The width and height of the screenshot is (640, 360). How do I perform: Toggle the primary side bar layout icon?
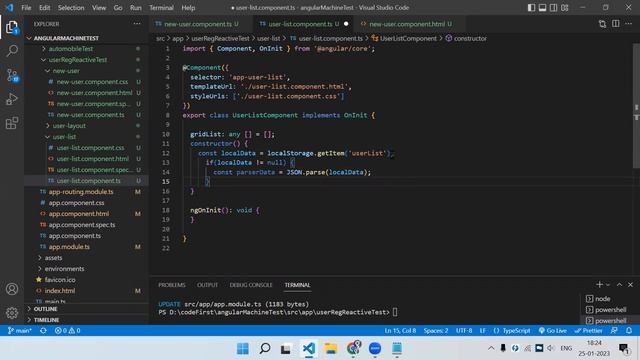pos(531,8)
